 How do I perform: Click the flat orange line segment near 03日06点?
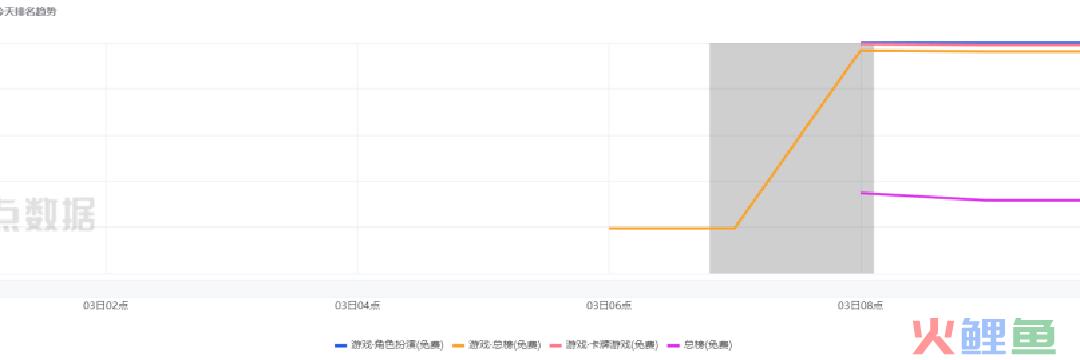click(672, 228)
